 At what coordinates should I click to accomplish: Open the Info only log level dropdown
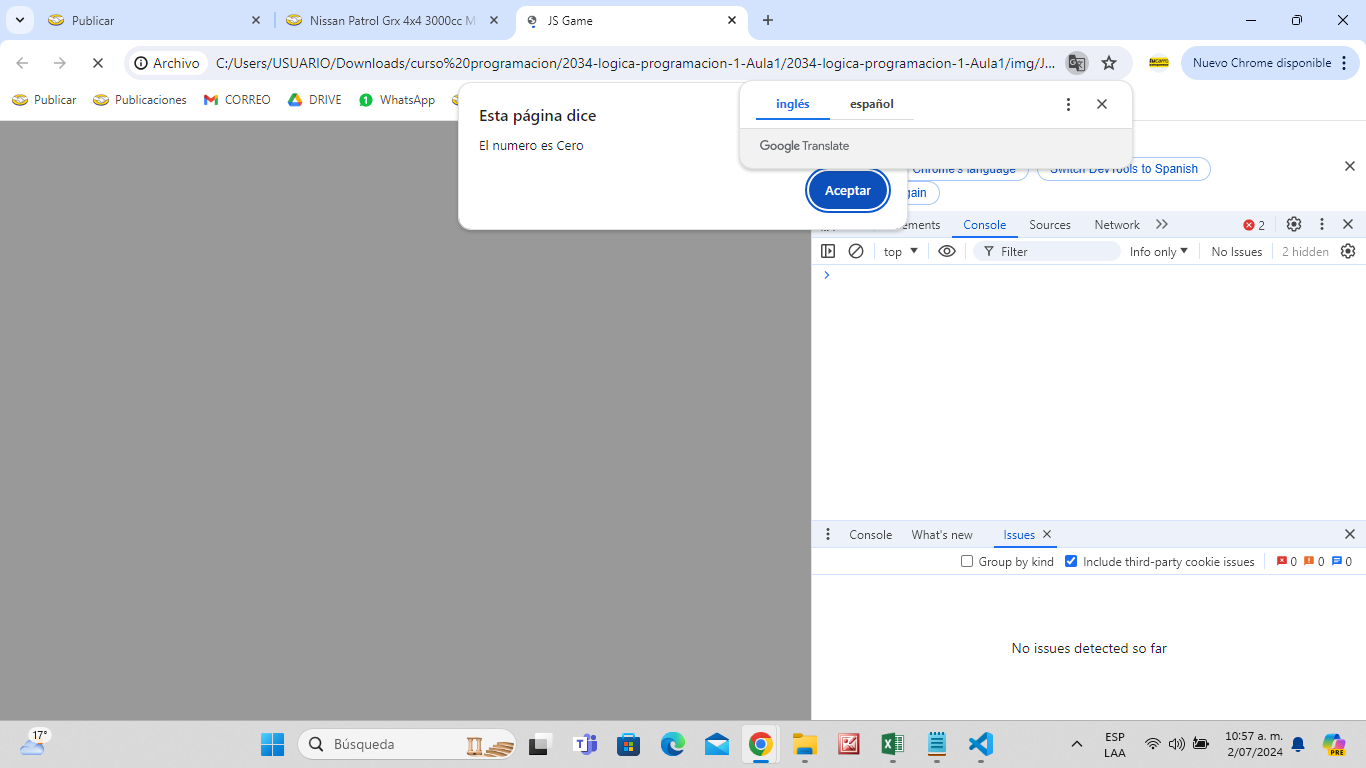click(1159, 251)
